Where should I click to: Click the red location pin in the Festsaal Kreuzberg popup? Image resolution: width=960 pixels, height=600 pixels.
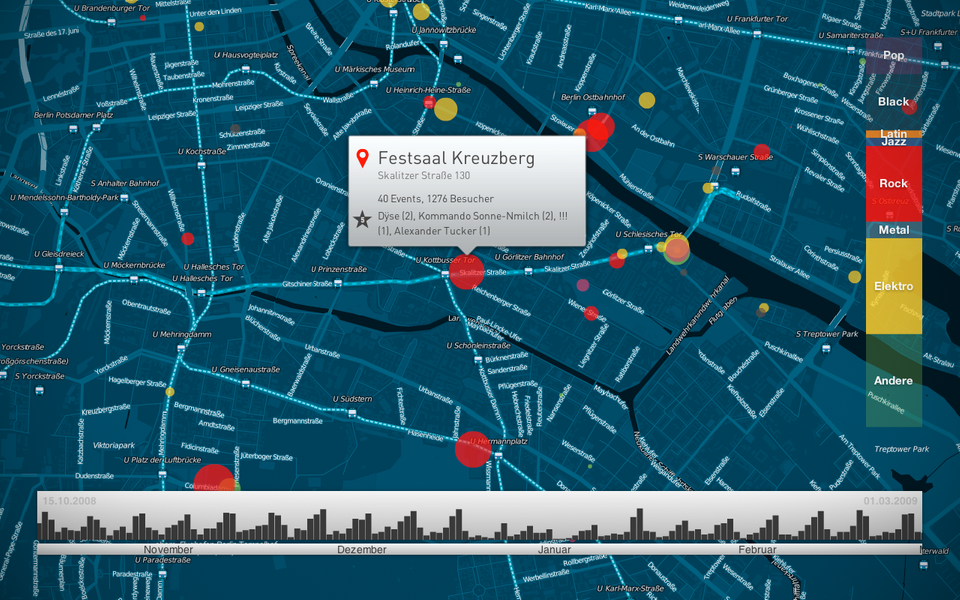(x=364, y=157)
